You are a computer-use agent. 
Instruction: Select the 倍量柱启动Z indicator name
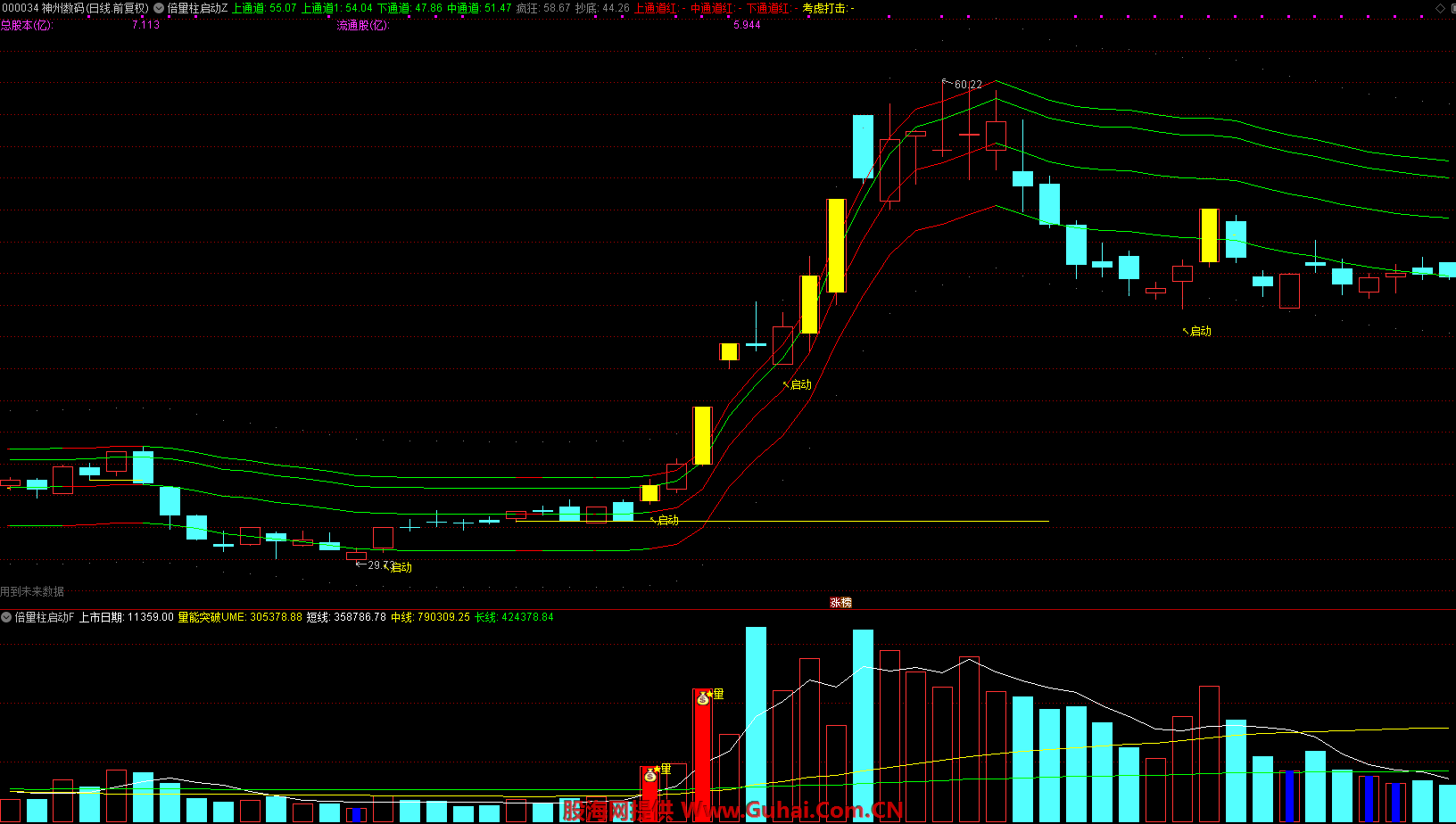[x=197, y=8]
